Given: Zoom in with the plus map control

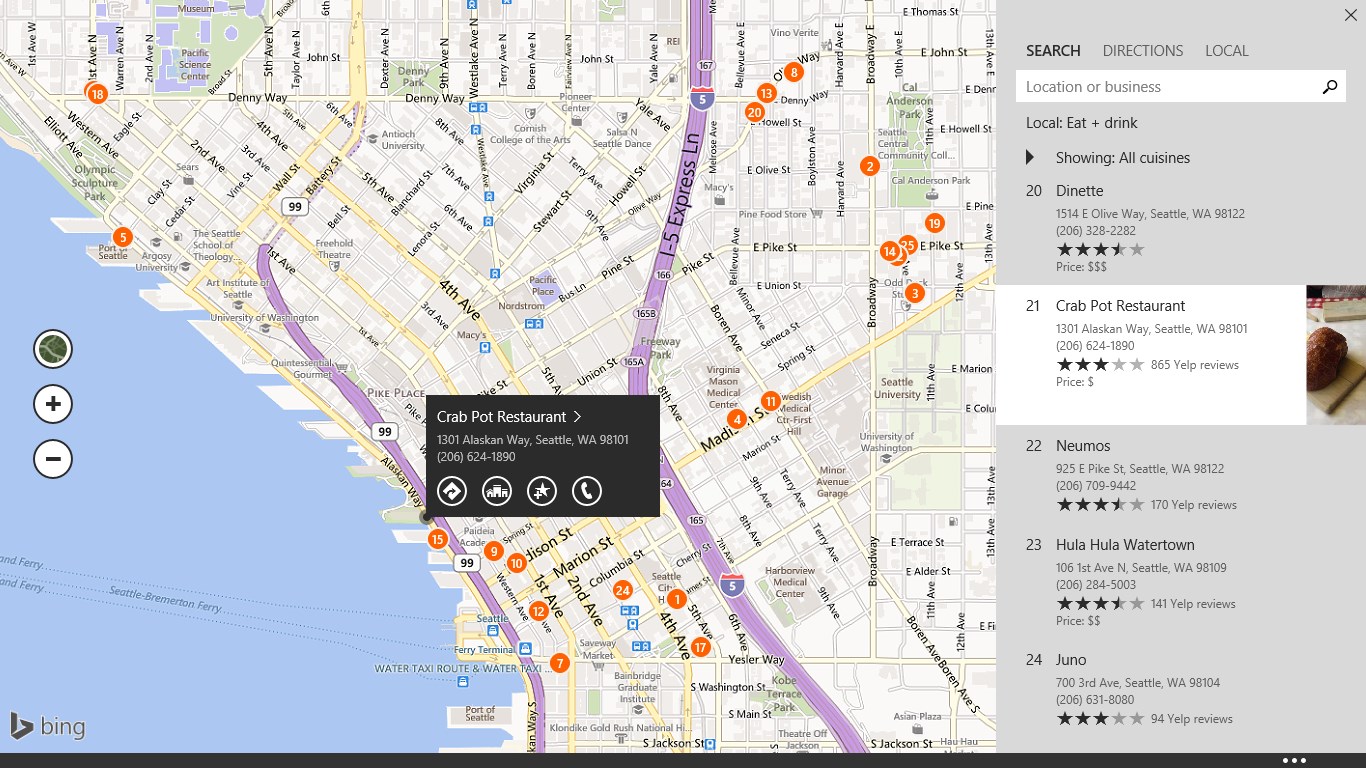Looking at the screenshot, I should click(52, 403).
